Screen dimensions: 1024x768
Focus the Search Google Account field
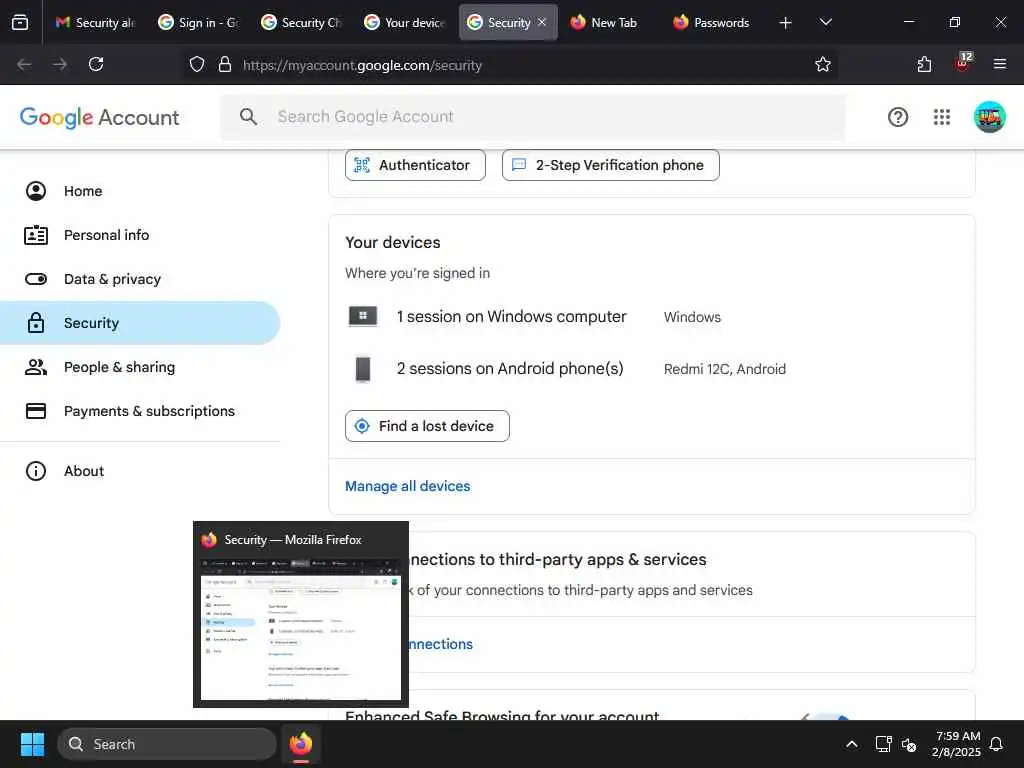[x=533, y=117]
